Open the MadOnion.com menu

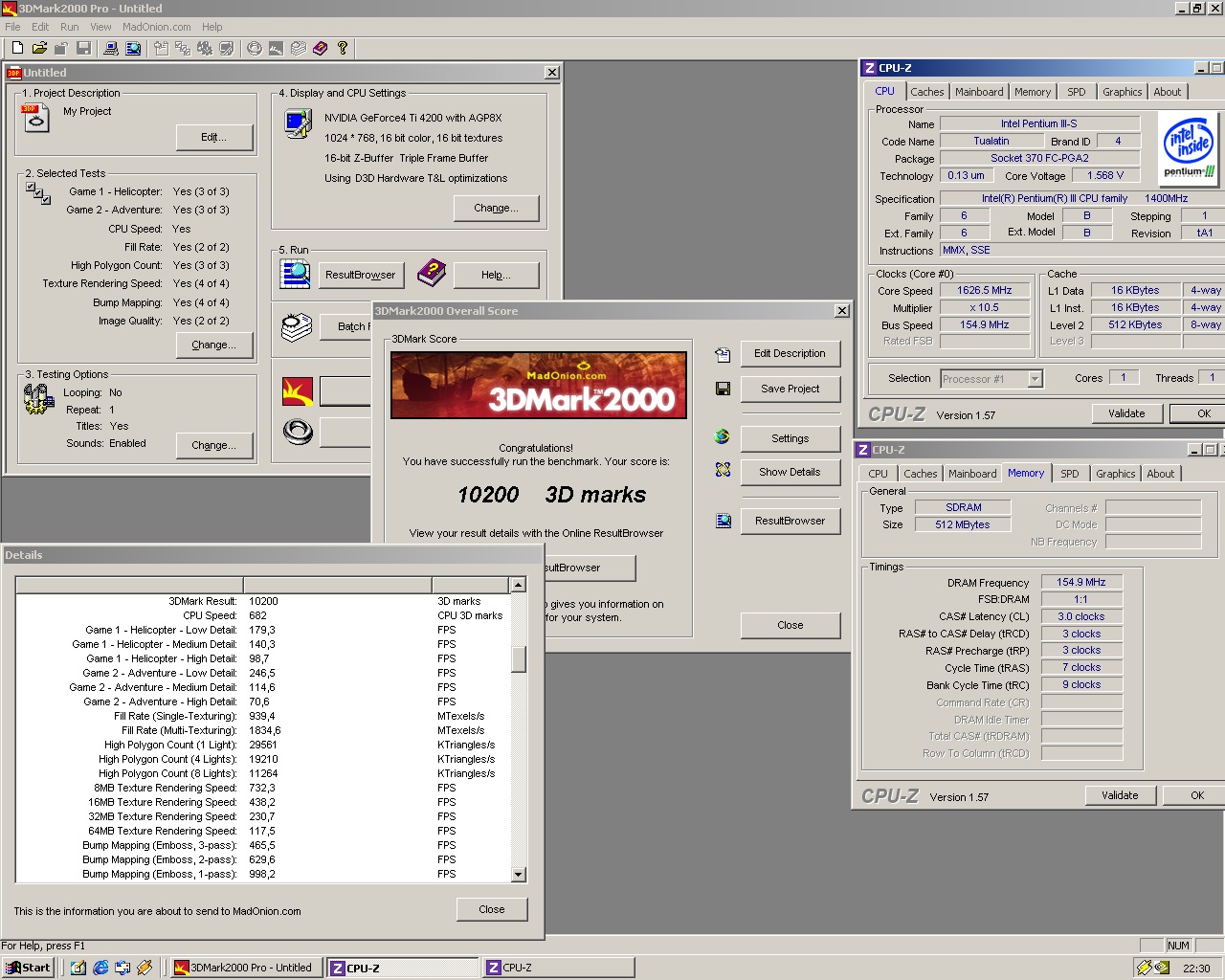click(156, 27)
